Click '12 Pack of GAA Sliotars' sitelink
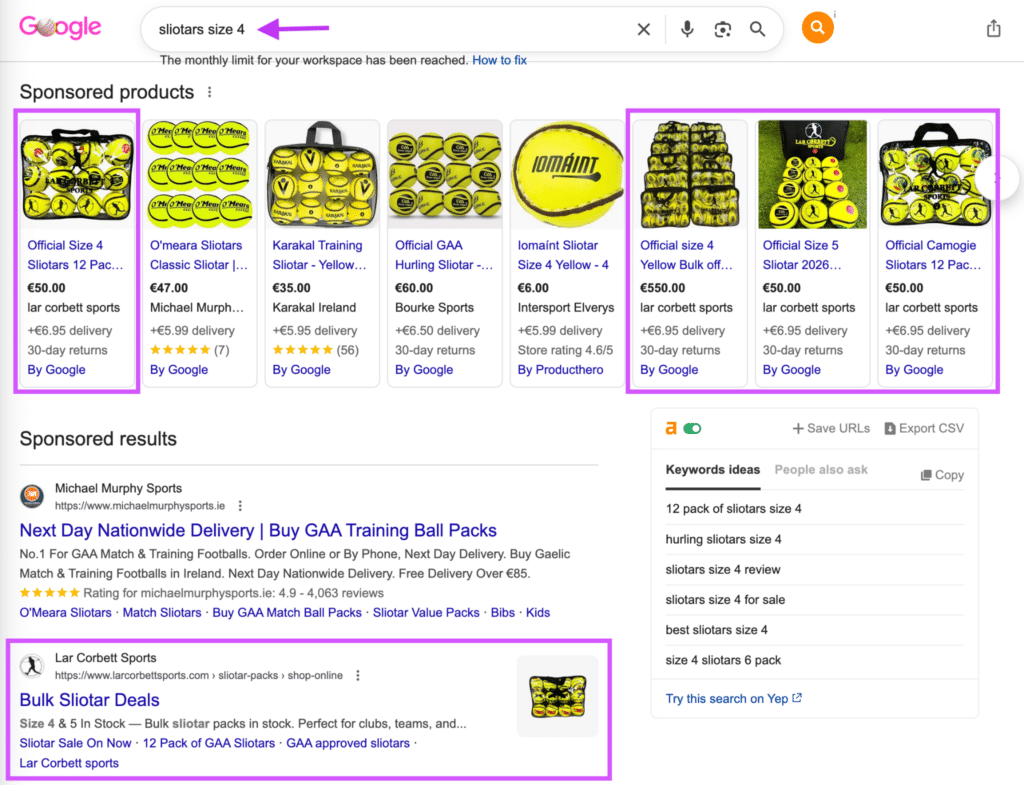 [x=209, y=743]
